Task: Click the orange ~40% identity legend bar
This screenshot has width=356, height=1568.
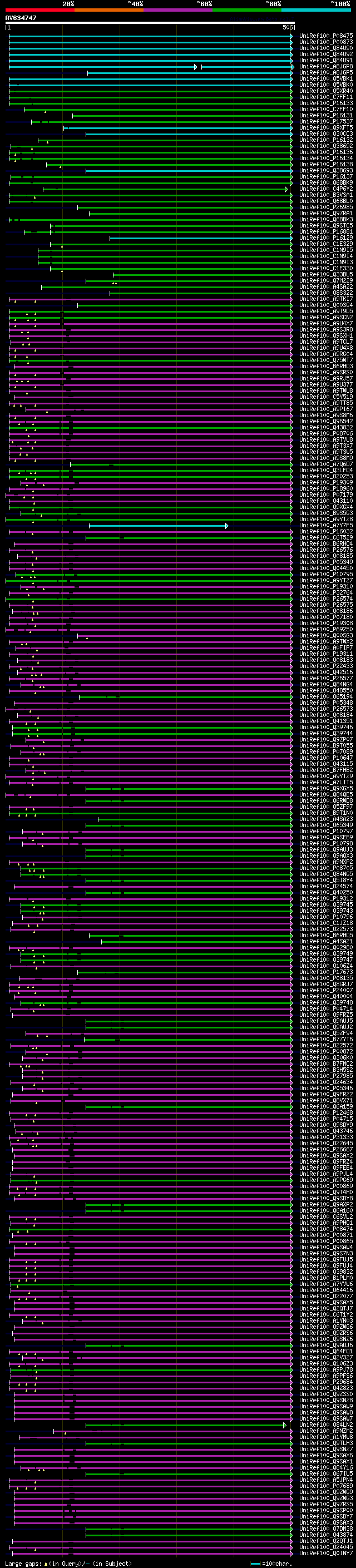Action: point(109,10)
